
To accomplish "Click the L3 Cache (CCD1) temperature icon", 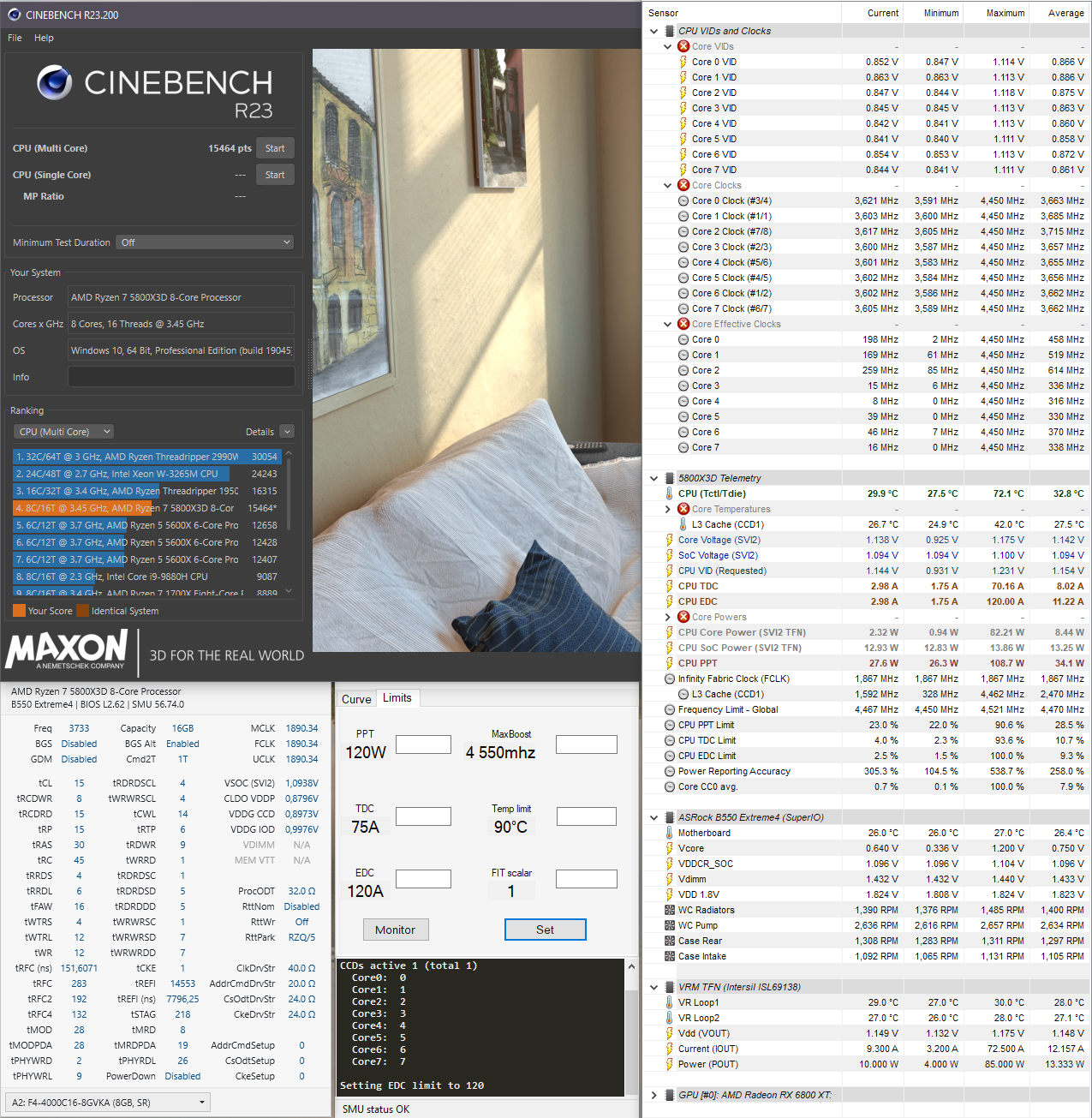I will pos(683,524).
